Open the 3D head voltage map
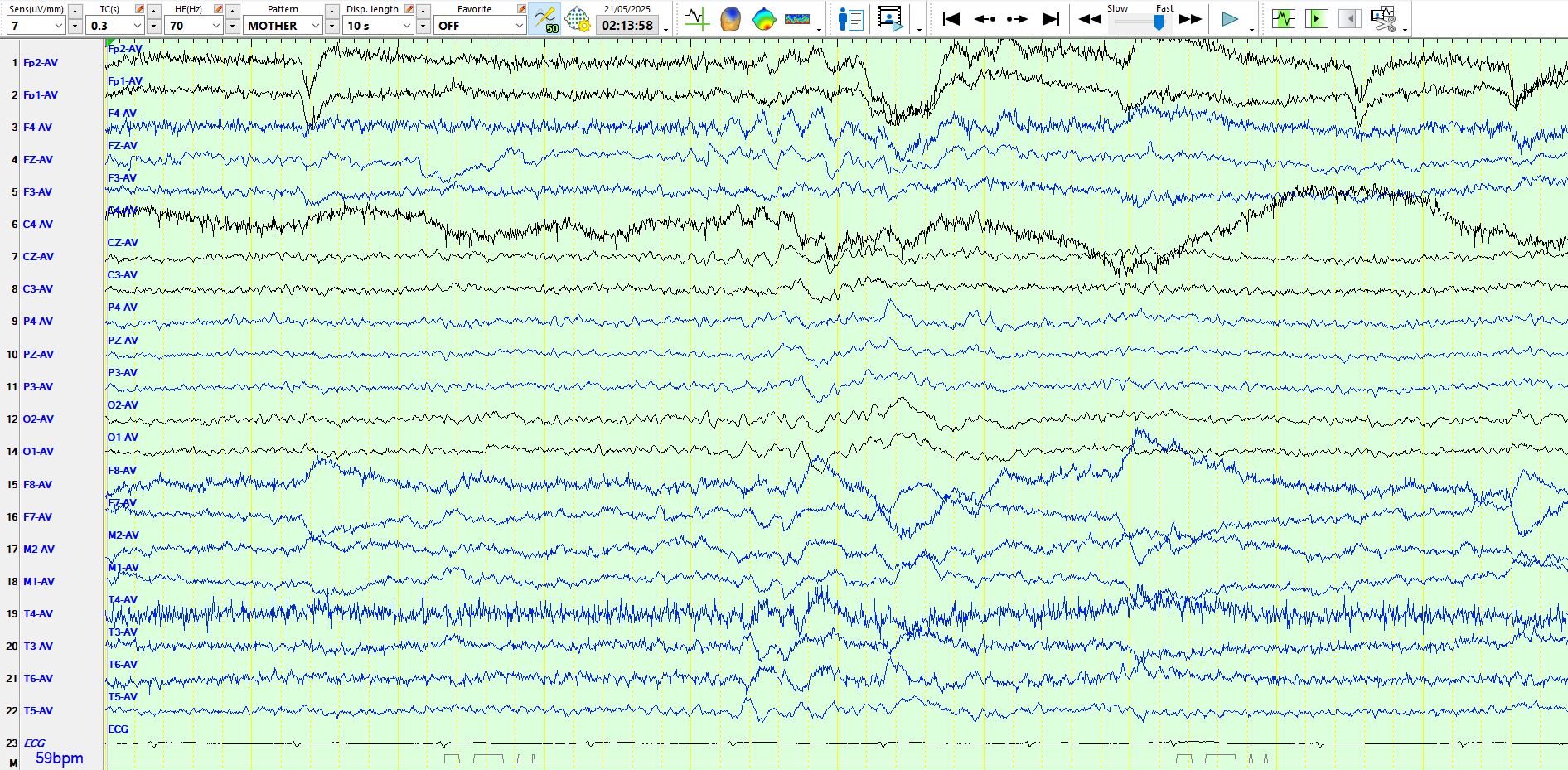 coord(730,18)
